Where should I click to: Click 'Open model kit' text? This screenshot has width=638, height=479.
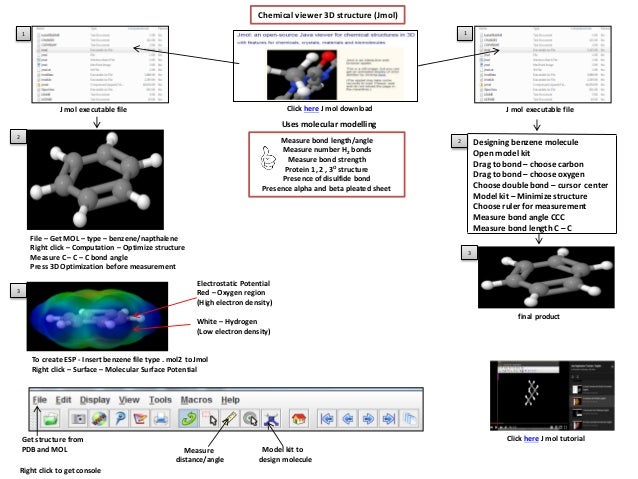[501, 153]
